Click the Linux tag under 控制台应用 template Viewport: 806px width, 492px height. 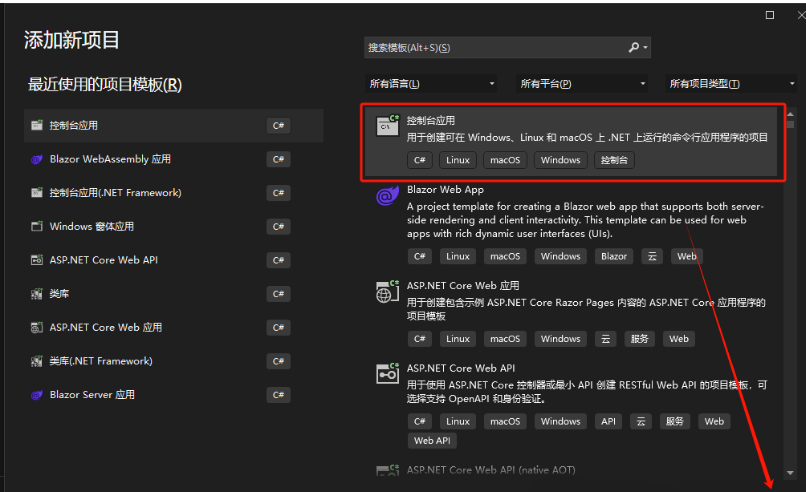point(457,160)
